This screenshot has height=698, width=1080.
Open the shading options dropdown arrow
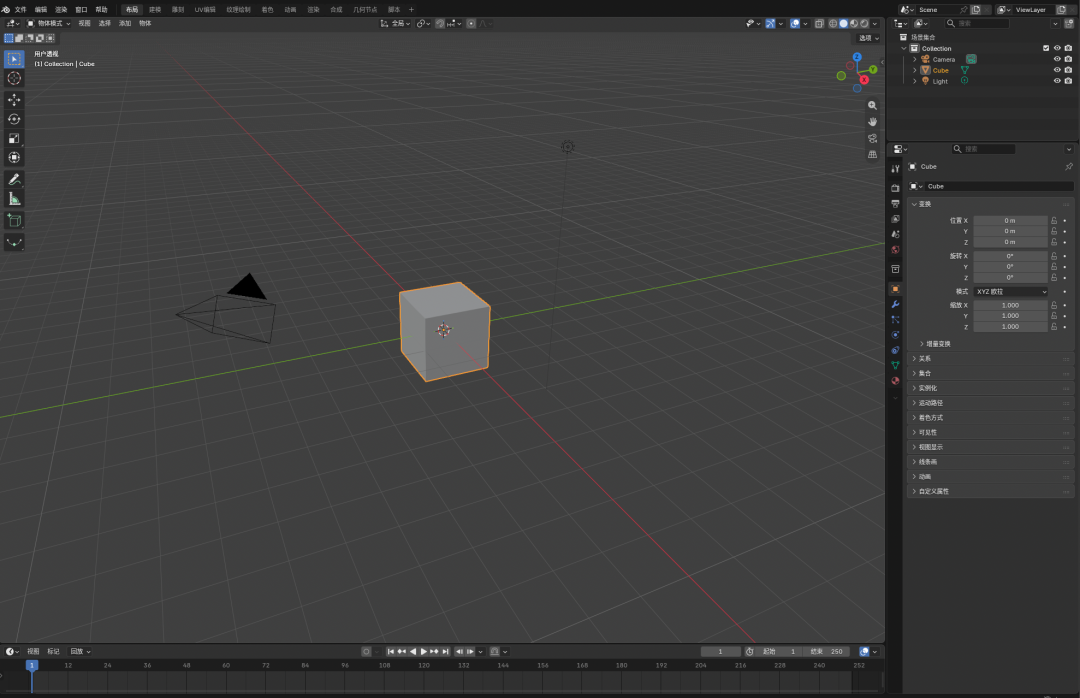[875, 23]
